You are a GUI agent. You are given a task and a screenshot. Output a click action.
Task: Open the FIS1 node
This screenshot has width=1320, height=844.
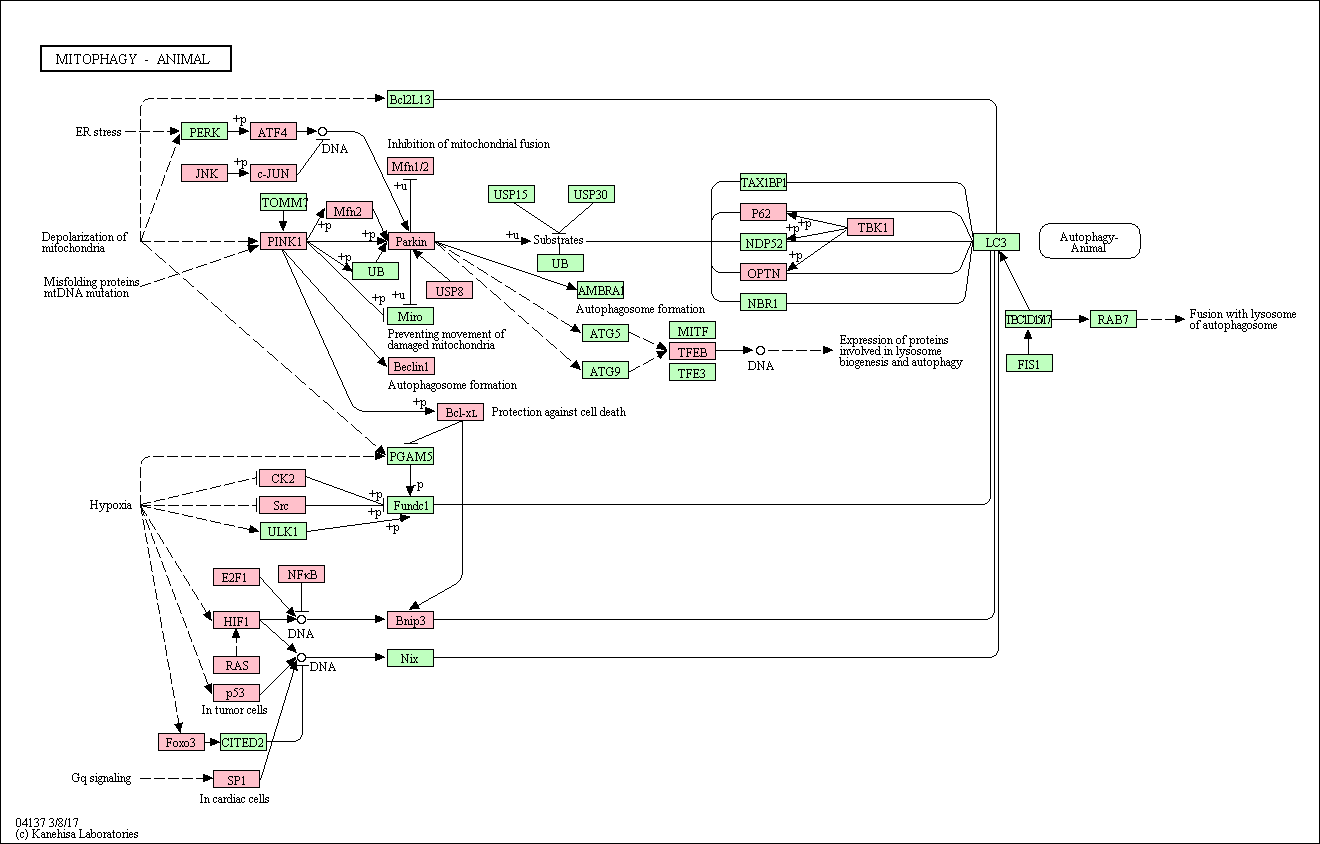[x=1029, y=363]
